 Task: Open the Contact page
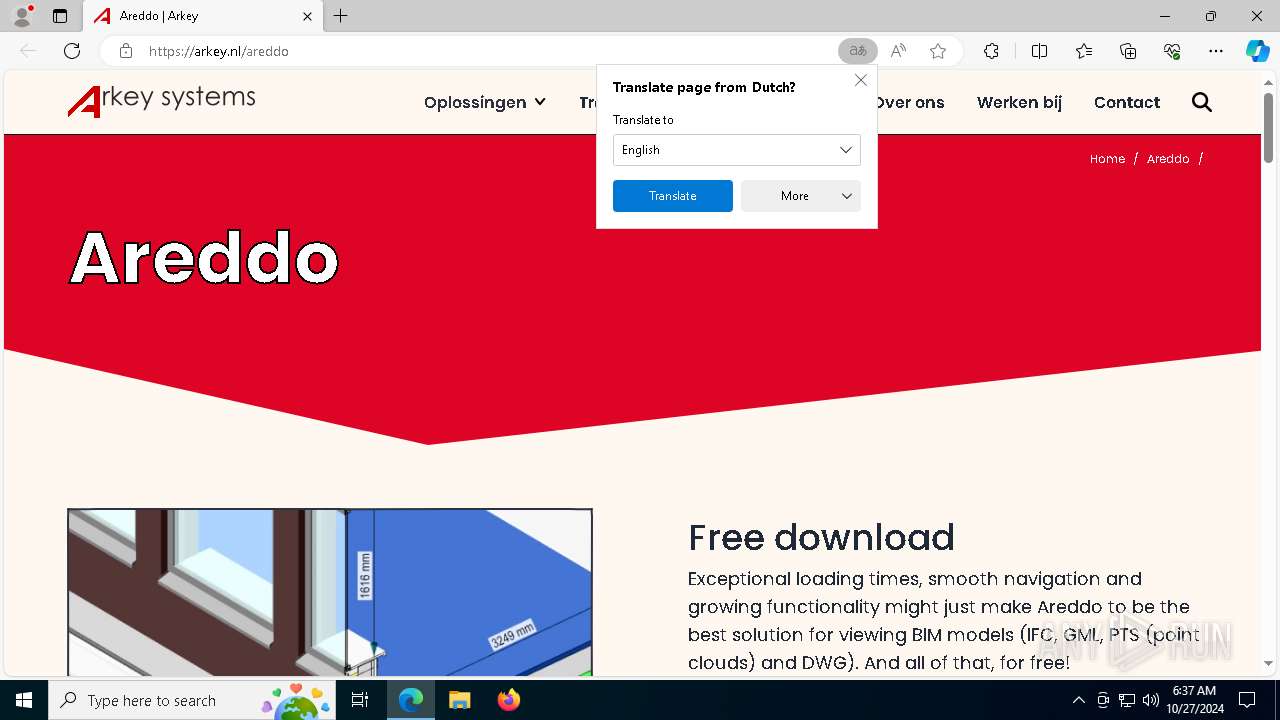coord(1127,102)
